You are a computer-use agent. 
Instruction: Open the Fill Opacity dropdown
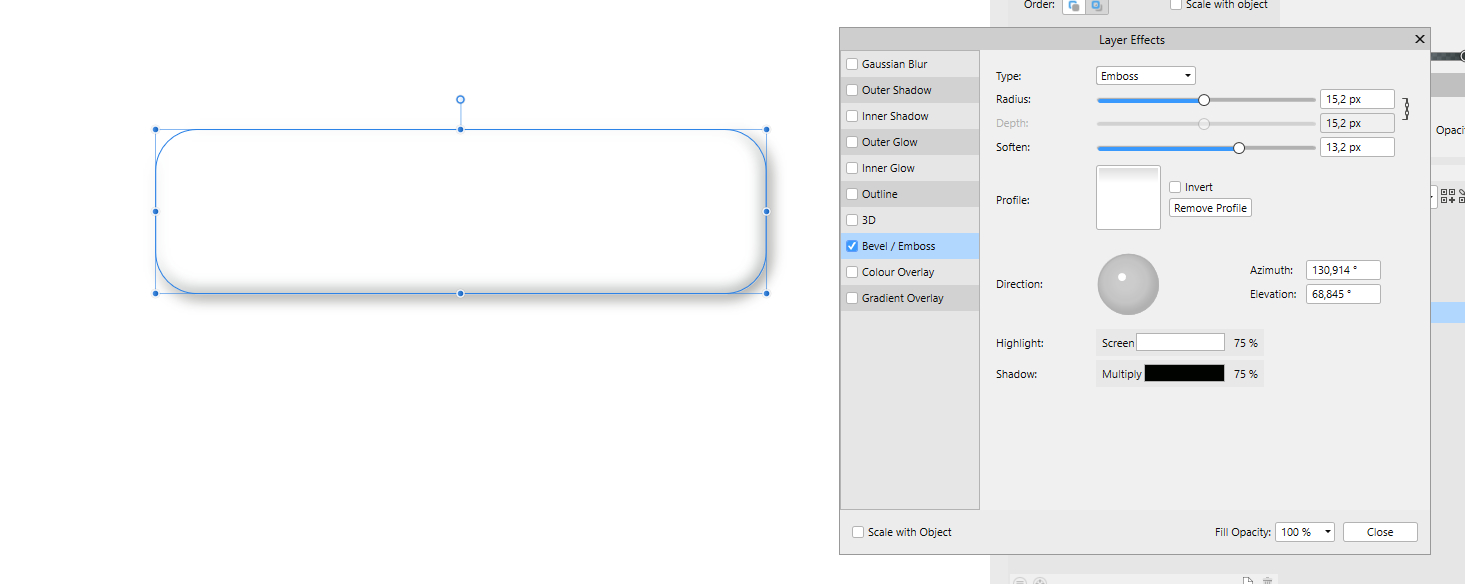coord(1305,532)
